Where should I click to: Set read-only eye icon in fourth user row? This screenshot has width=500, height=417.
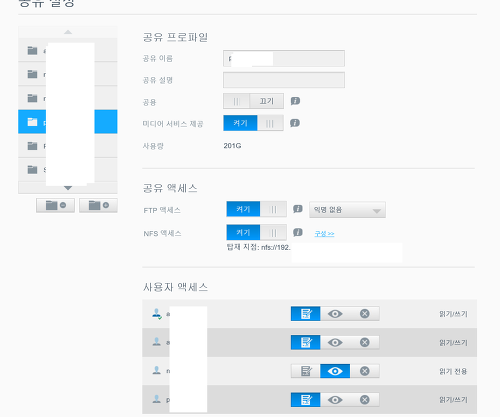(335, 400)
